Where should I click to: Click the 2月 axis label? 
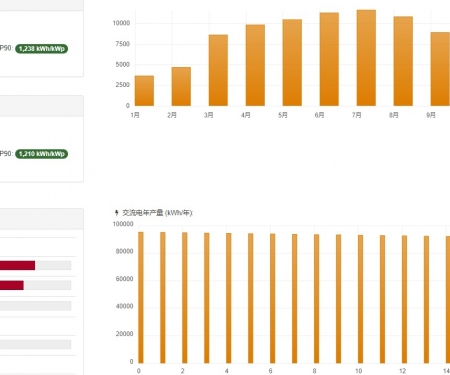point(172,115)
